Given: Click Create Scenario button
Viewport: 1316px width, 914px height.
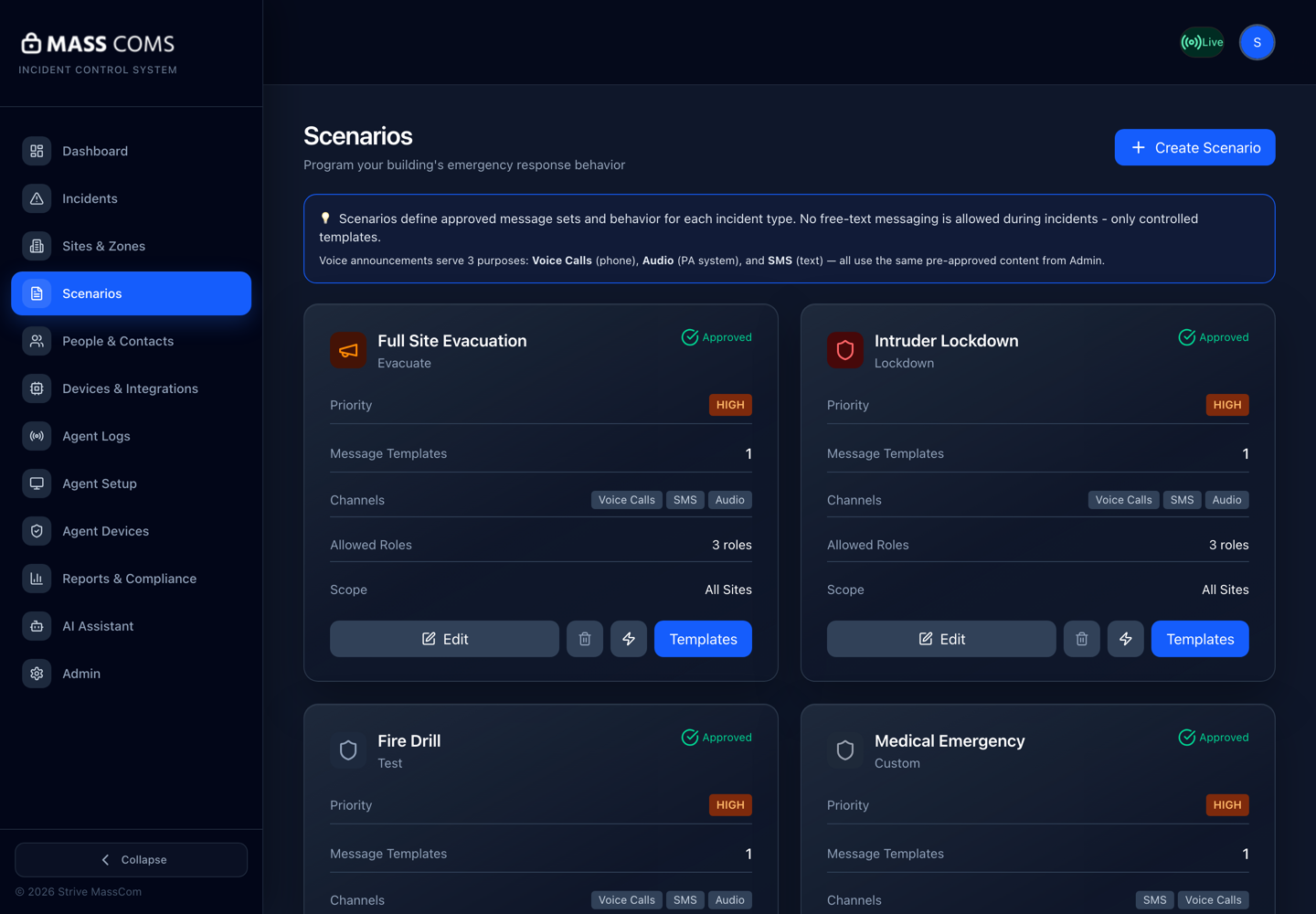Looking at the screenshot, I should tap(1195, 147).
